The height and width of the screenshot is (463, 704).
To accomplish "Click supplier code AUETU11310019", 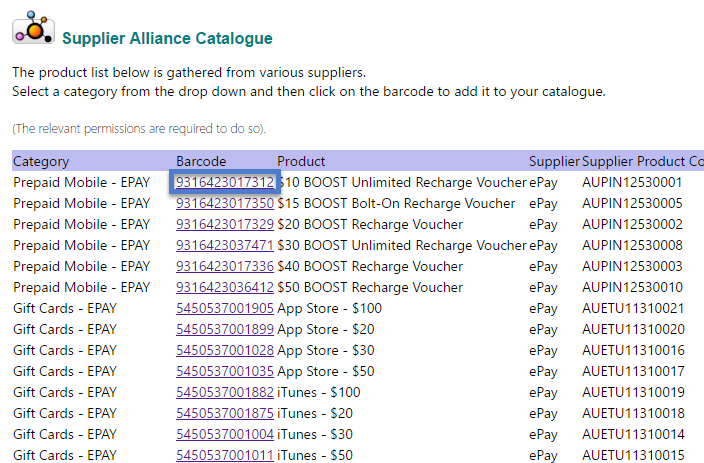I will [x=633, y=392].
